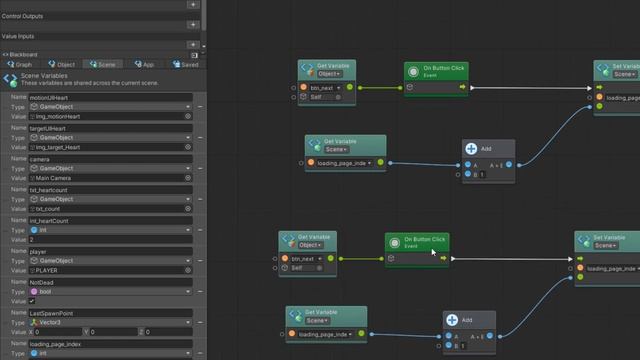Click the upper Add node plus icon

click(471, 149)
